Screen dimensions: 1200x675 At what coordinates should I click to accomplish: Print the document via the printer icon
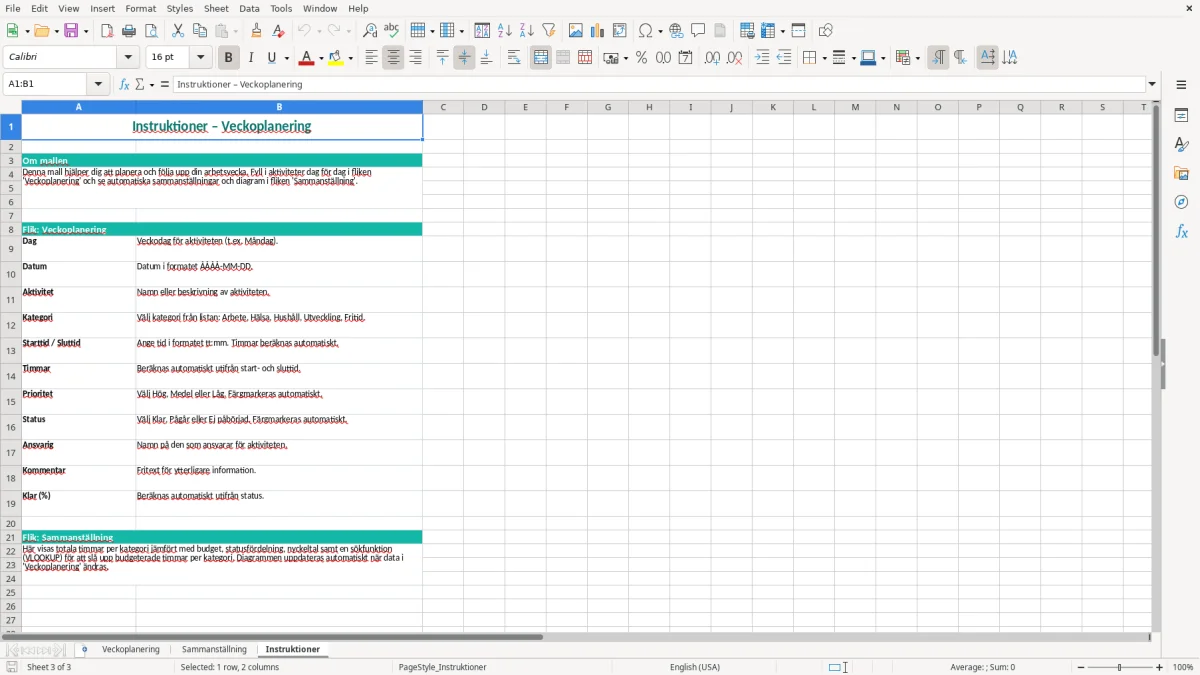tap(129, 31)
